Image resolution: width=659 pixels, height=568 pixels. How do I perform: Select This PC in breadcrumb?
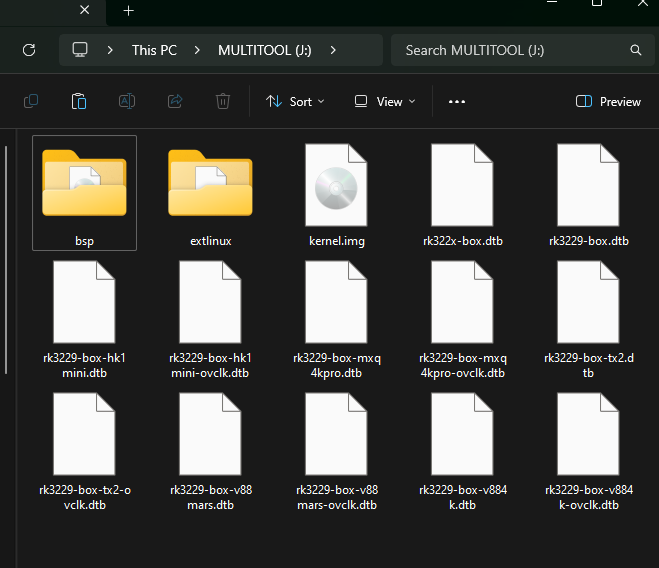(x=154, y=50)
